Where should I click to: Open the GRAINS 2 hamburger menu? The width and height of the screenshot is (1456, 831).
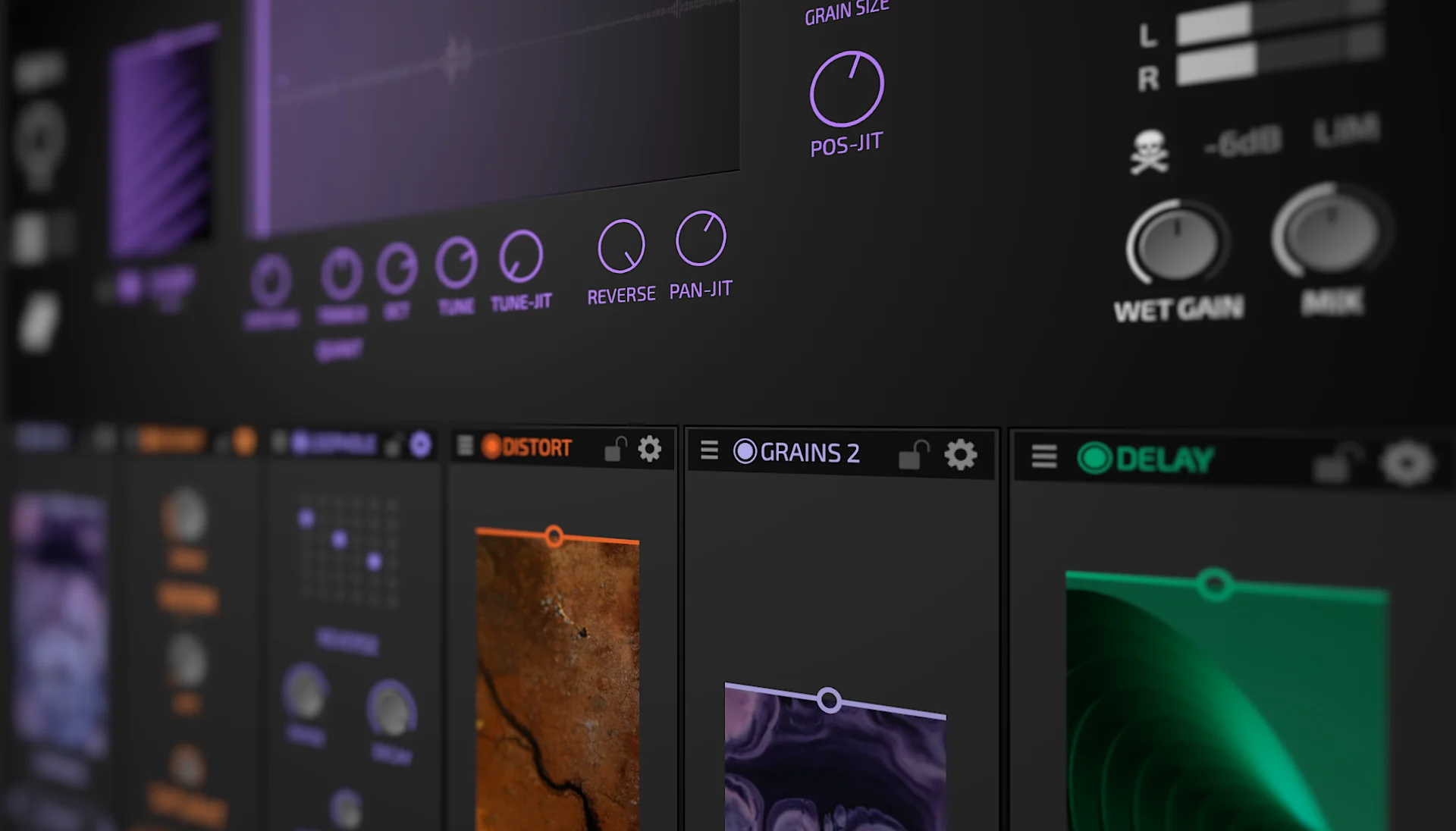click(709, 451)
